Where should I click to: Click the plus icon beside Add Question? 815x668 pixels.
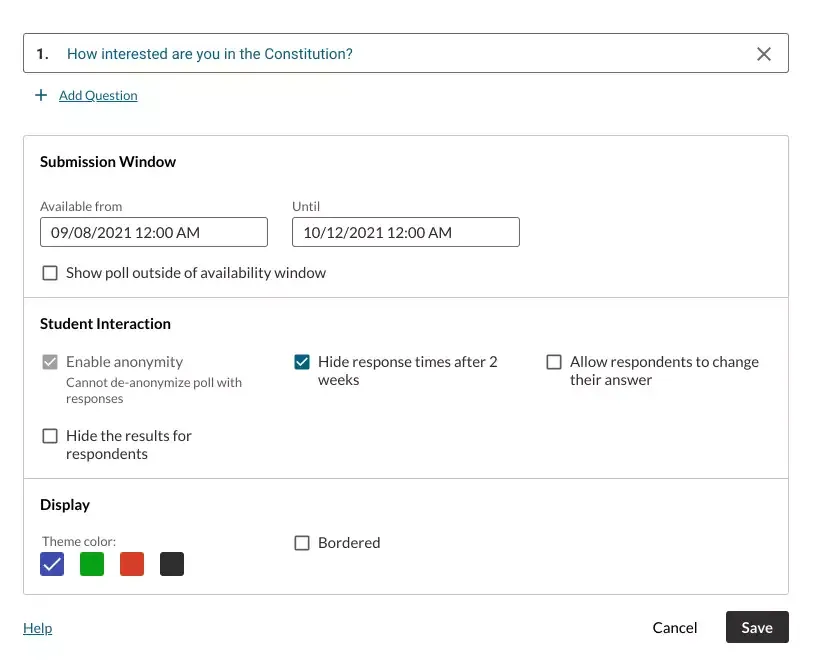[41, 95]
